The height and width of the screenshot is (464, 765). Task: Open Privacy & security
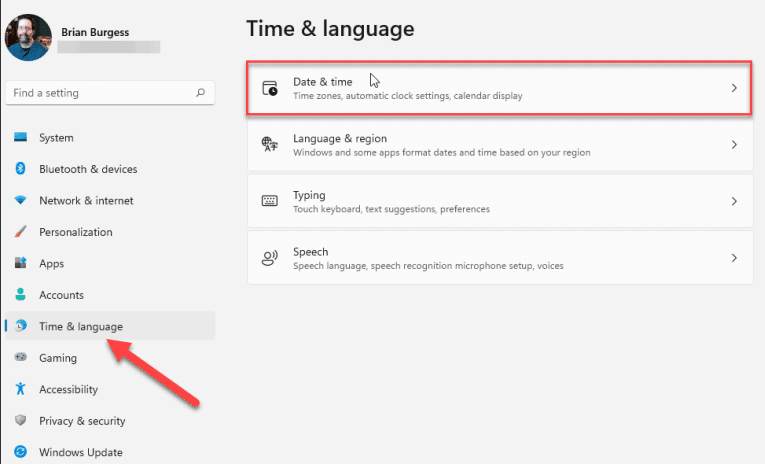[110, 421]
